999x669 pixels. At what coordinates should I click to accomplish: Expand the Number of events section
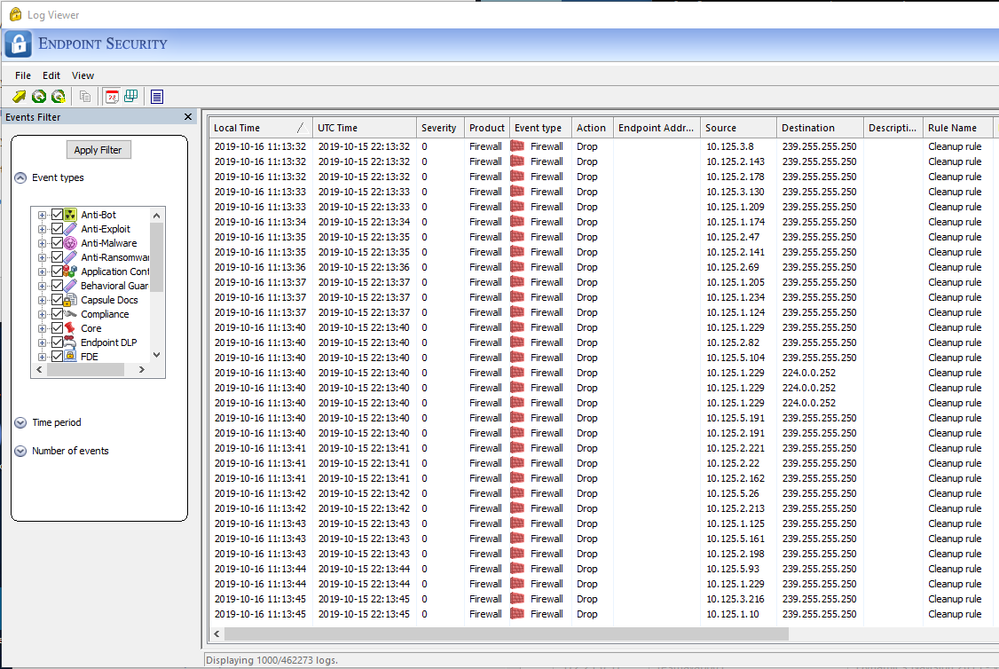click(x=20, y=450)
